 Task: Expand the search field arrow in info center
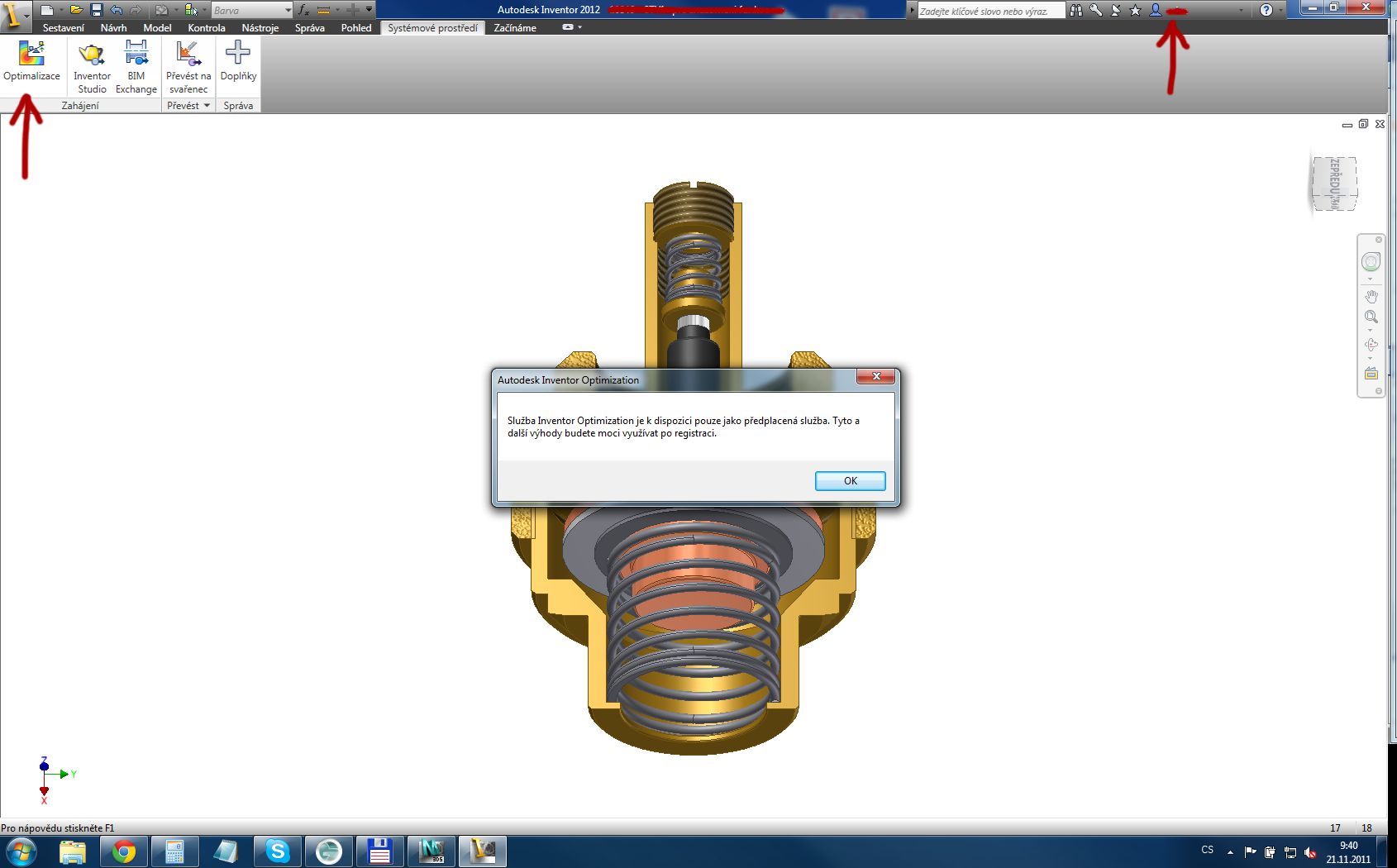coord(913,10)
